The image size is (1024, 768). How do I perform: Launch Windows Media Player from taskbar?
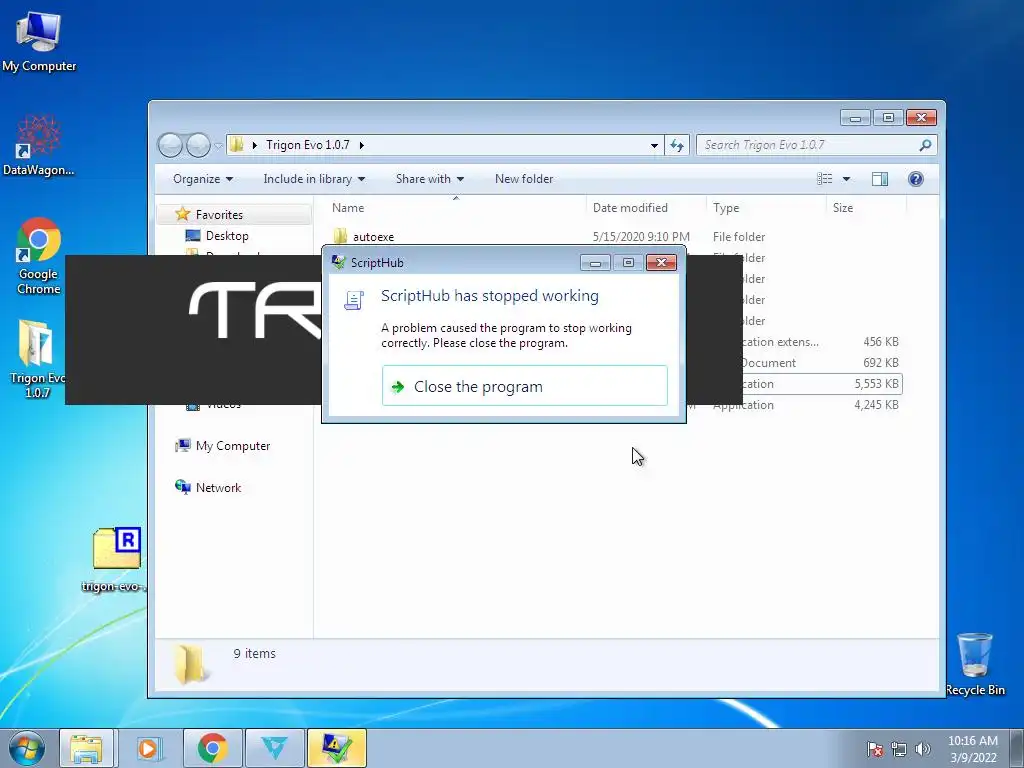pyautogui.click(x=148, y=748)
